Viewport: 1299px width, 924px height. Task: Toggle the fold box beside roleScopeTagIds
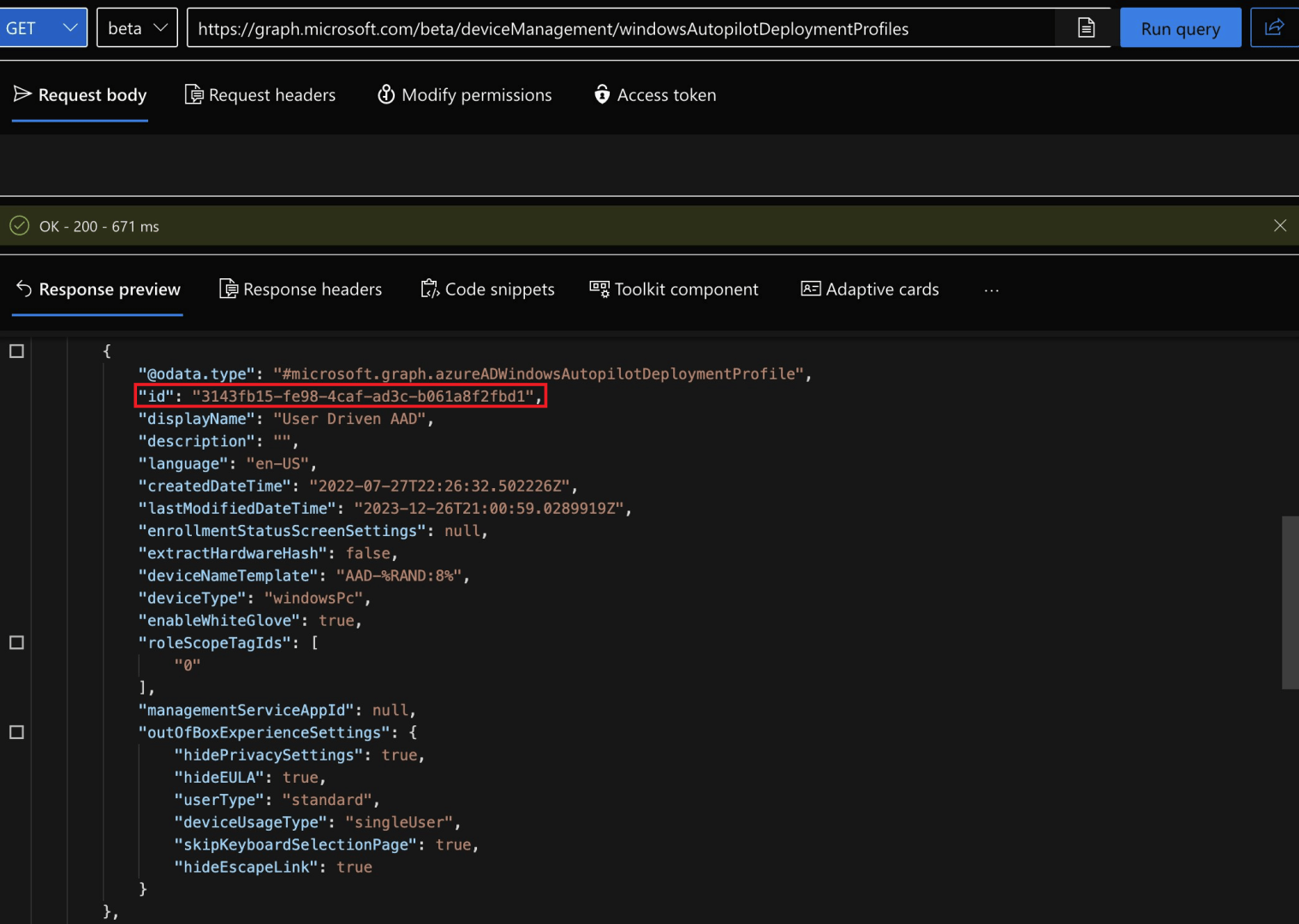point(16,642)
